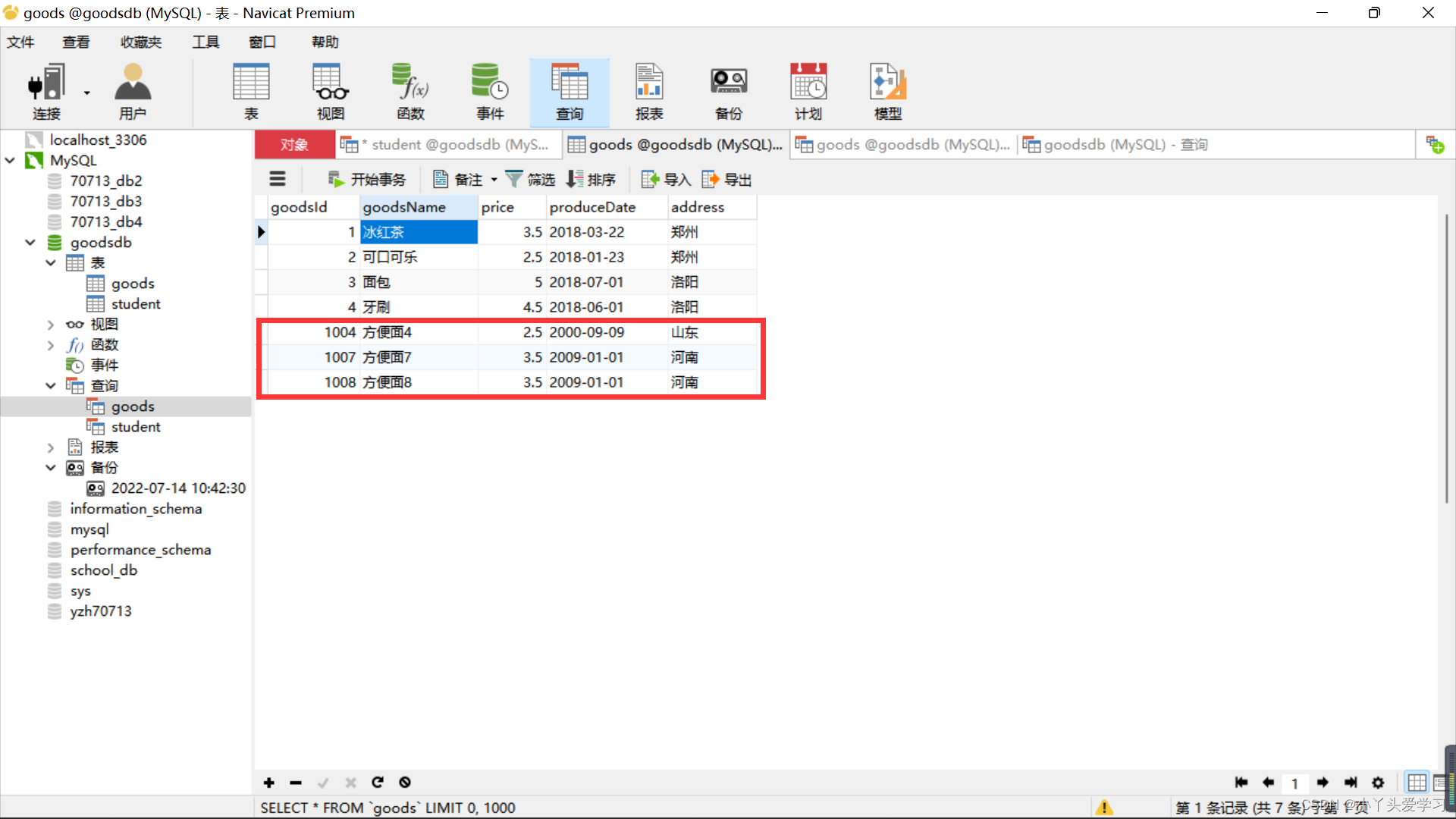The image size is (1456, 819).
Task: Open the 收藏夹 favorites menu
Action: click(141, 42)
